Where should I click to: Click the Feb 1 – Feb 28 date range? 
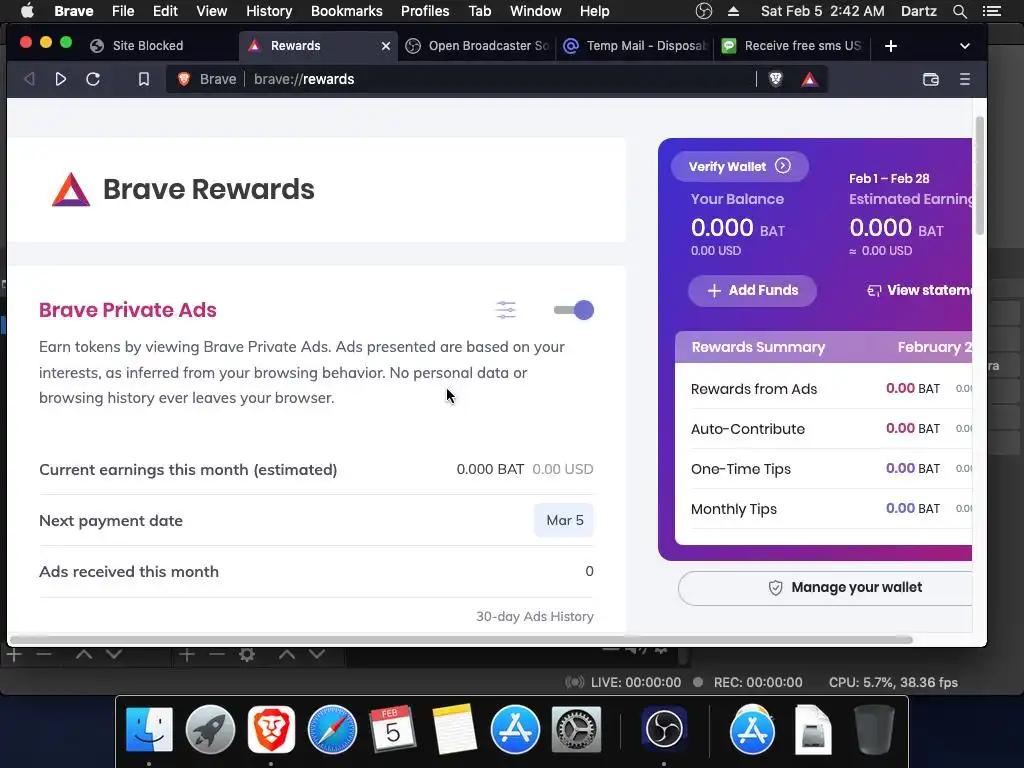[889, 178]
